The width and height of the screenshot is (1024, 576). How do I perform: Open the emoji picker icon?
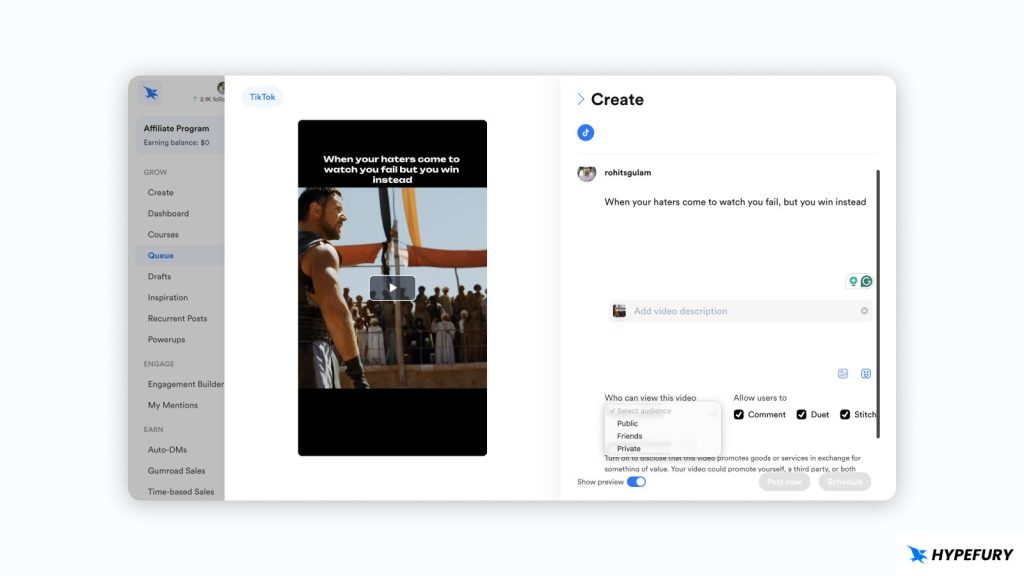pos(866,374)
